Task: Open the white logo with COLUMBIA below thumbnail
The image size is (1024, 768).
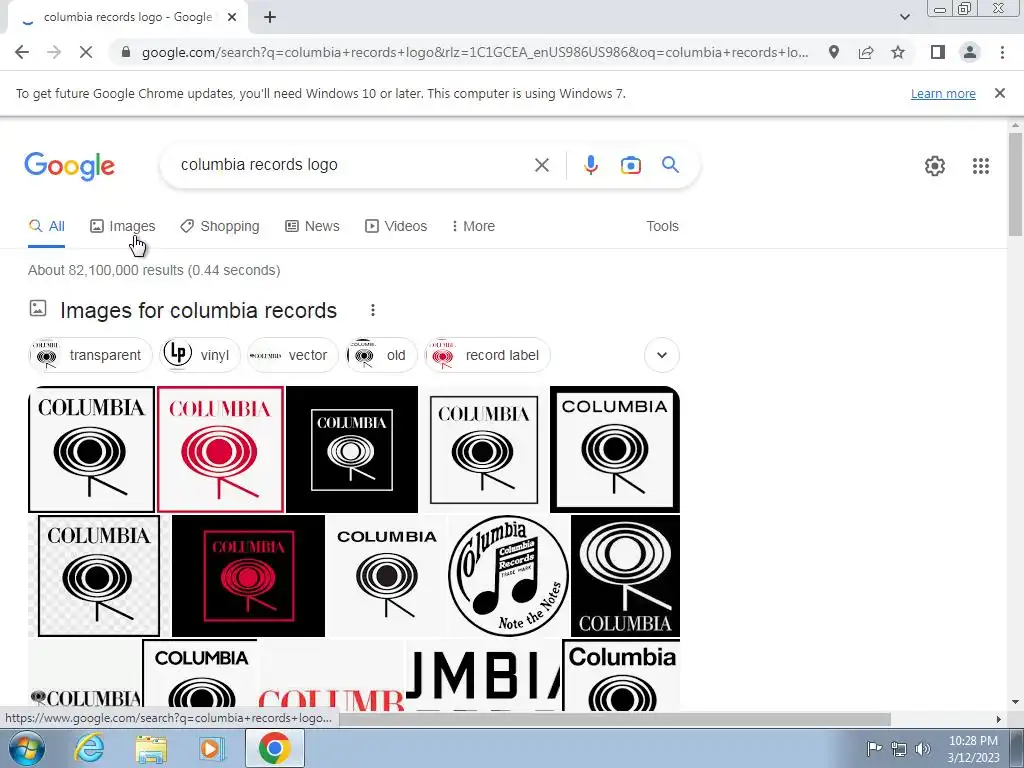Action: [625, 576]
